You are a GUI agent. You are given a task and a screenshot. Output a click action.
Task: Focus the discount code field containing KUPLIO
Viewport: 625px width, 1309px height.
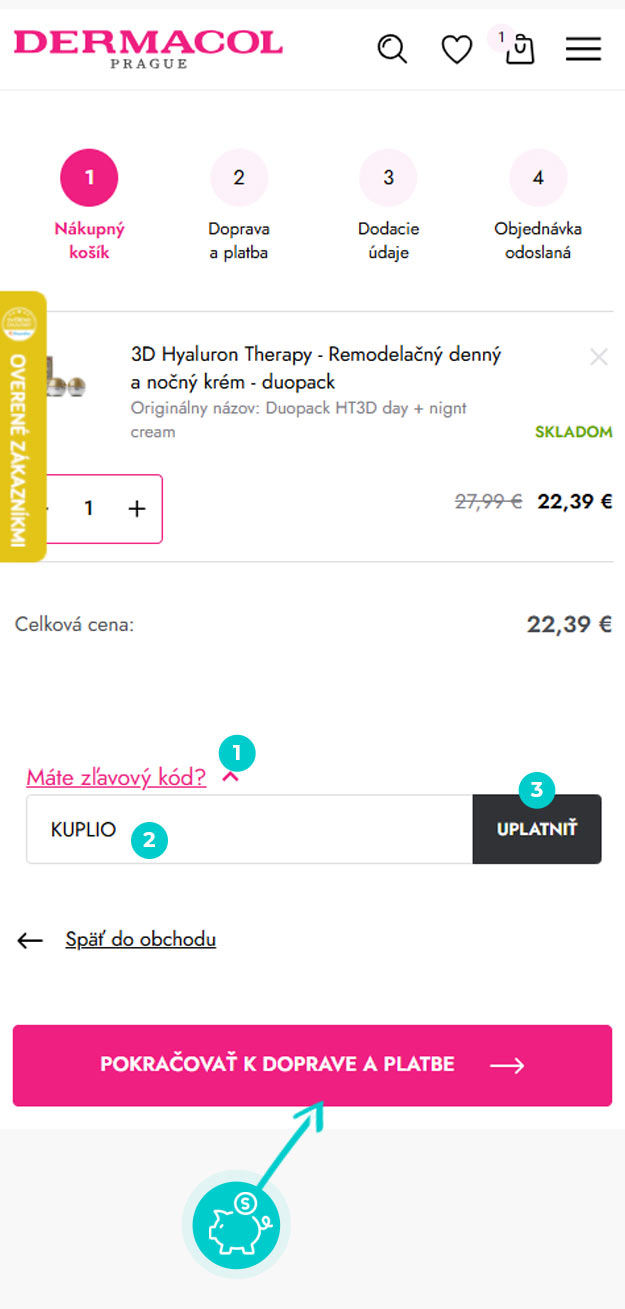(249, 829)
